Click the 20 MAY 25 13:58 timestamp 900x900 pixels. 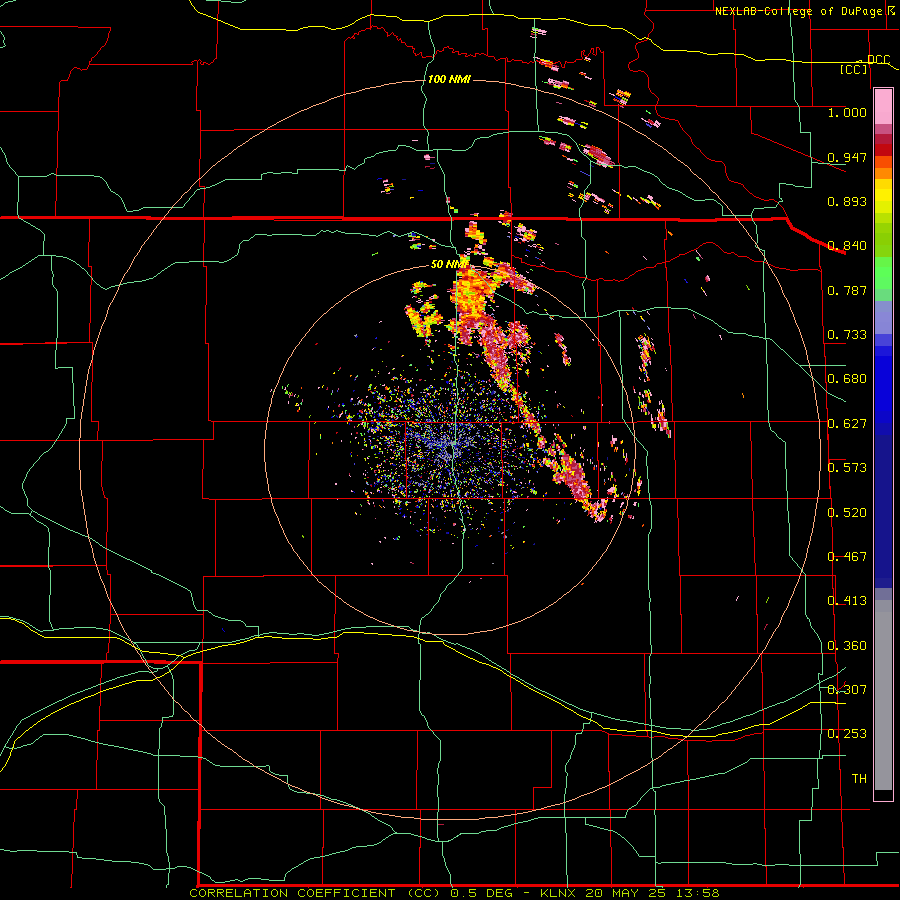[653, 893]
